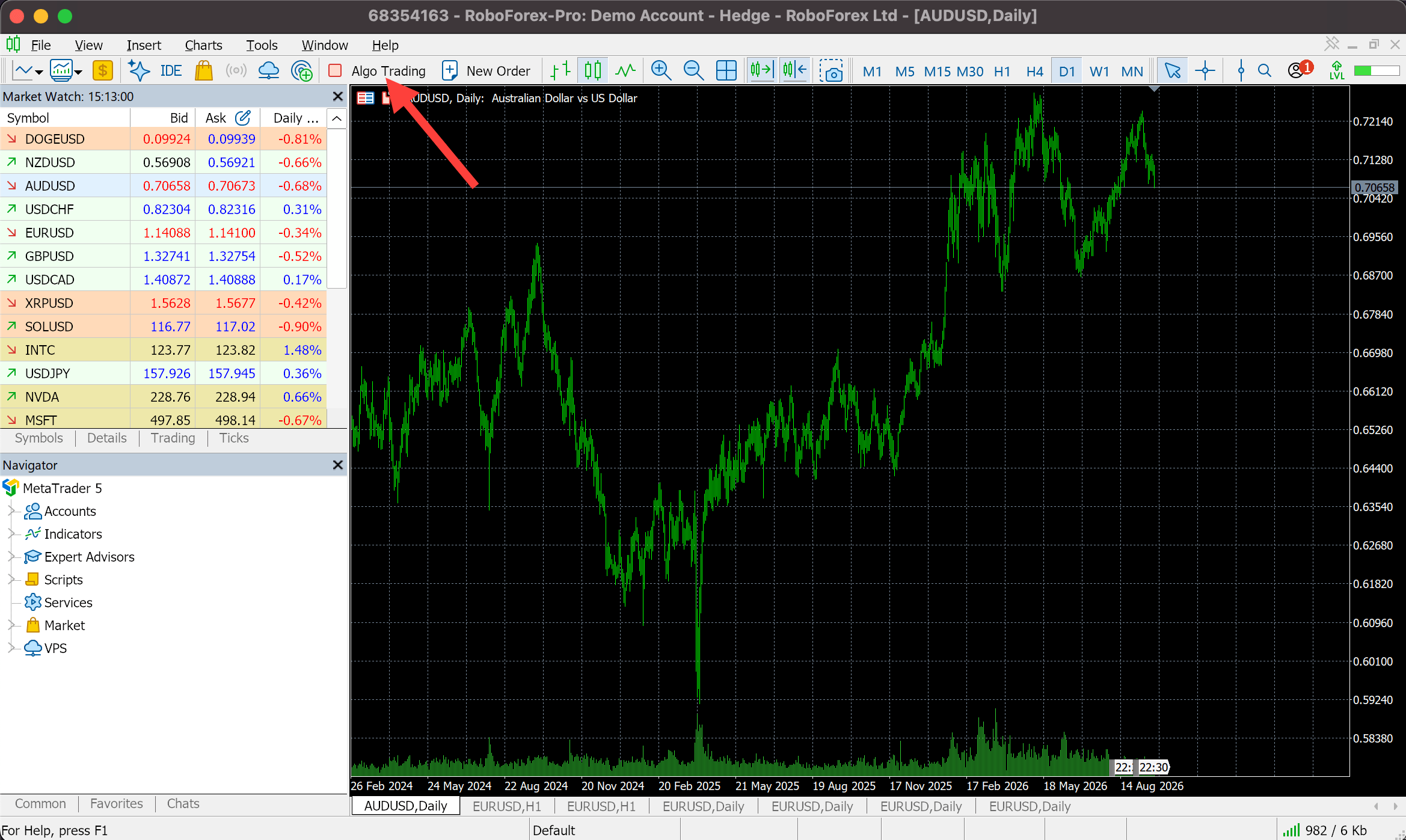Expand the Scripts tree node
The width and height of the screenshot is (1406, 840).
[11, 580]
